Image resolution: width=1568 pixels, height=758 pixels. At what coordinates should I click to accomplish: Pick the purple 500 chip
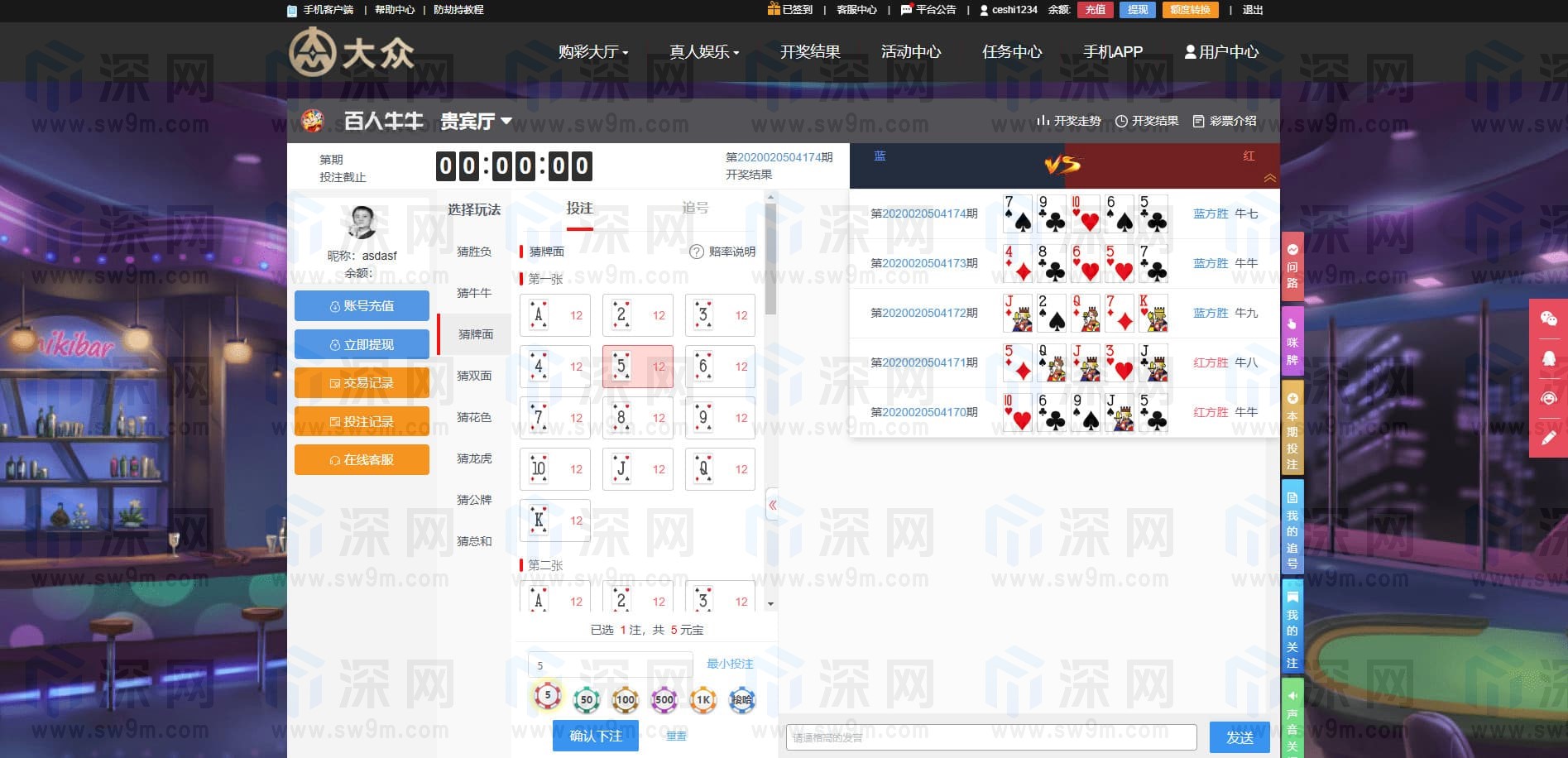664,700
